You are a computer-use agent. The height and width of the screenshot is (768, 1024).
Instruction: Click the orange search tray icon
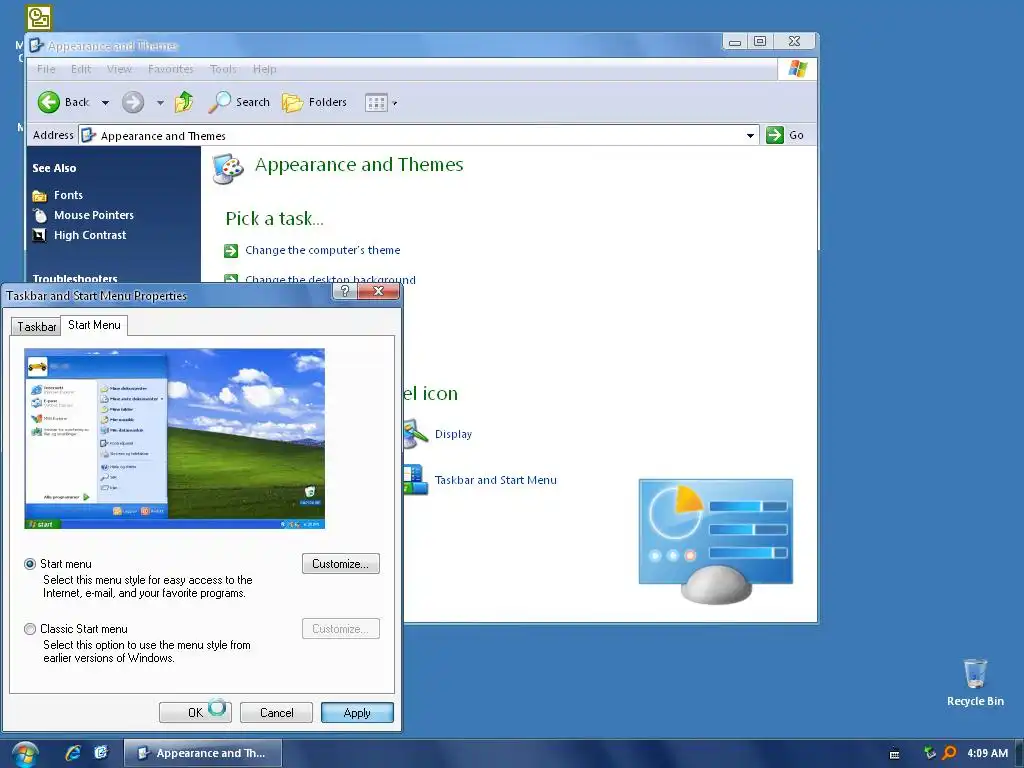(949, 753)
